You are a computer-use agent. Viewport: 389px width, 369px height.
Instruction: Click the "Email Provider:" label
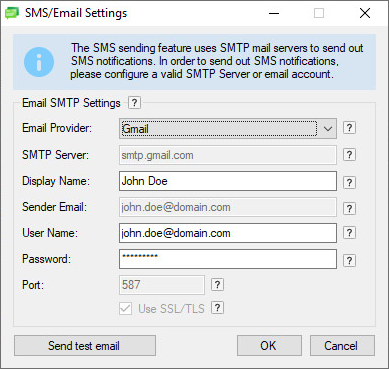pyautogui.click(x=57, y=128)
